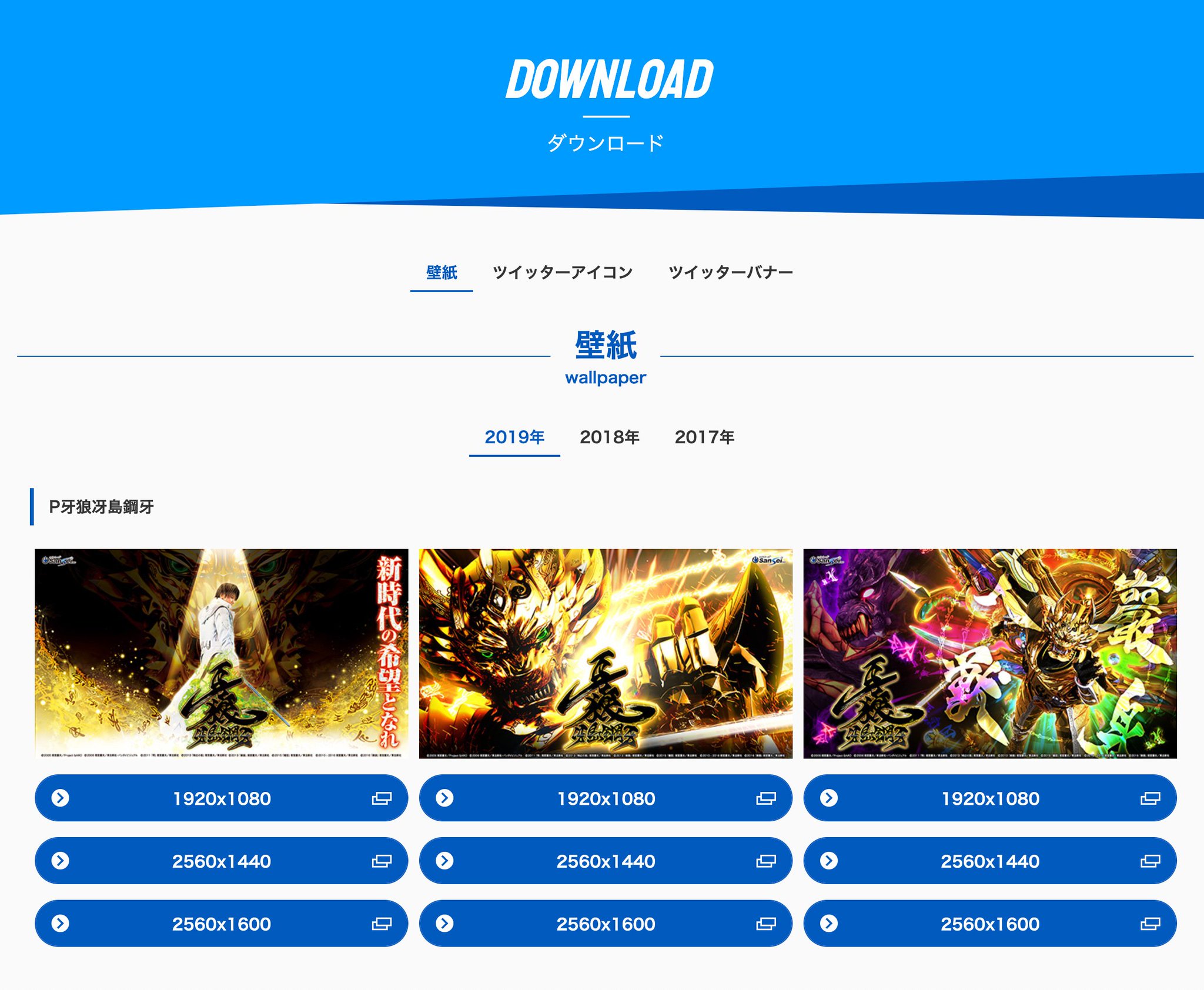Click arrow icon on second wallpaper's 2560x1440 button
1204x990 pixels.
(x=444, y=861)
